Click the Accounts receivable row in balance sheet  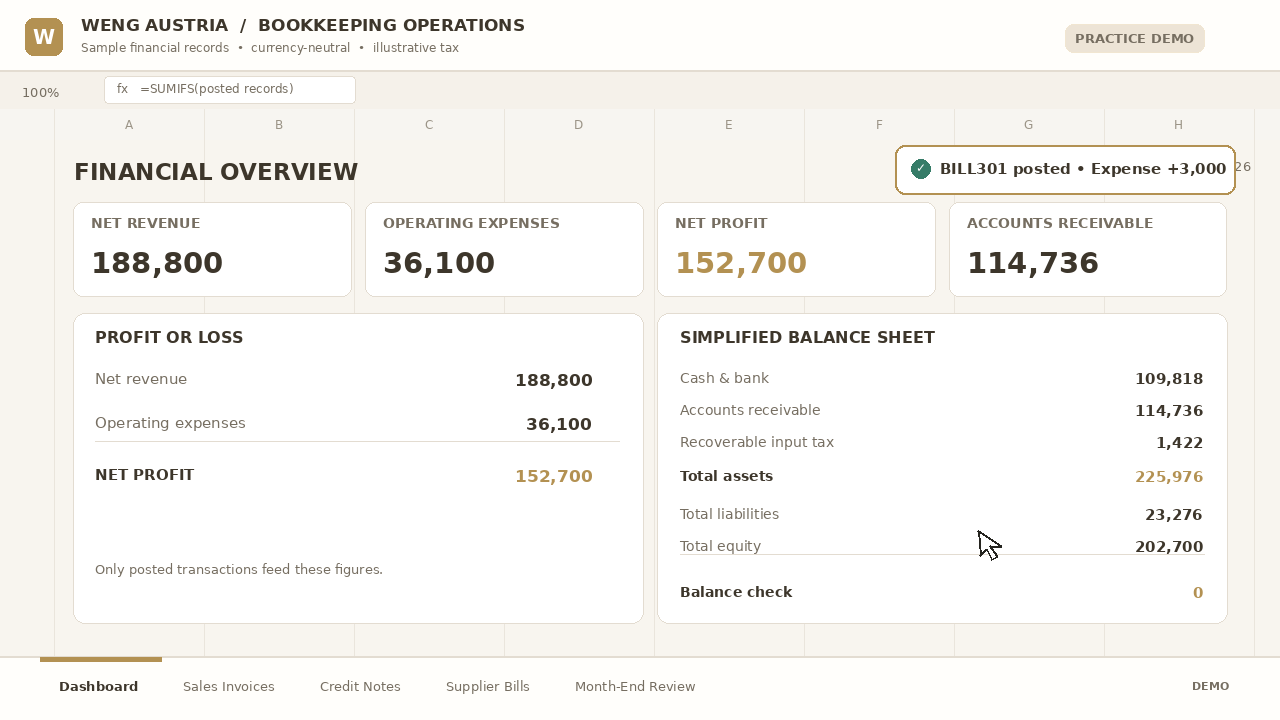(x=942, y=411)
